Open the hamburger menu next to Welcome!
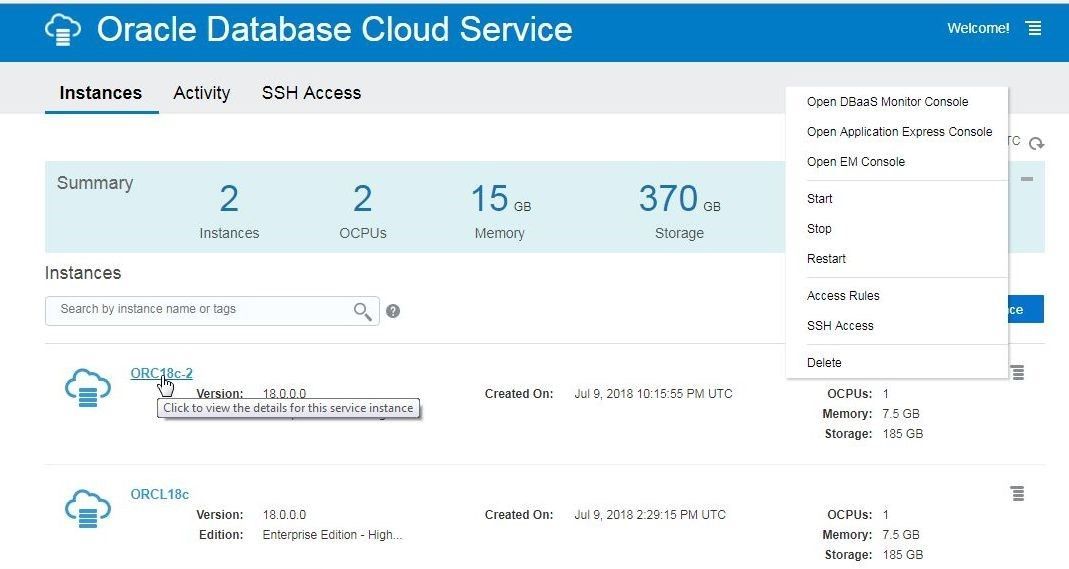This screenshot has width=1069, height=569. 1034,29
